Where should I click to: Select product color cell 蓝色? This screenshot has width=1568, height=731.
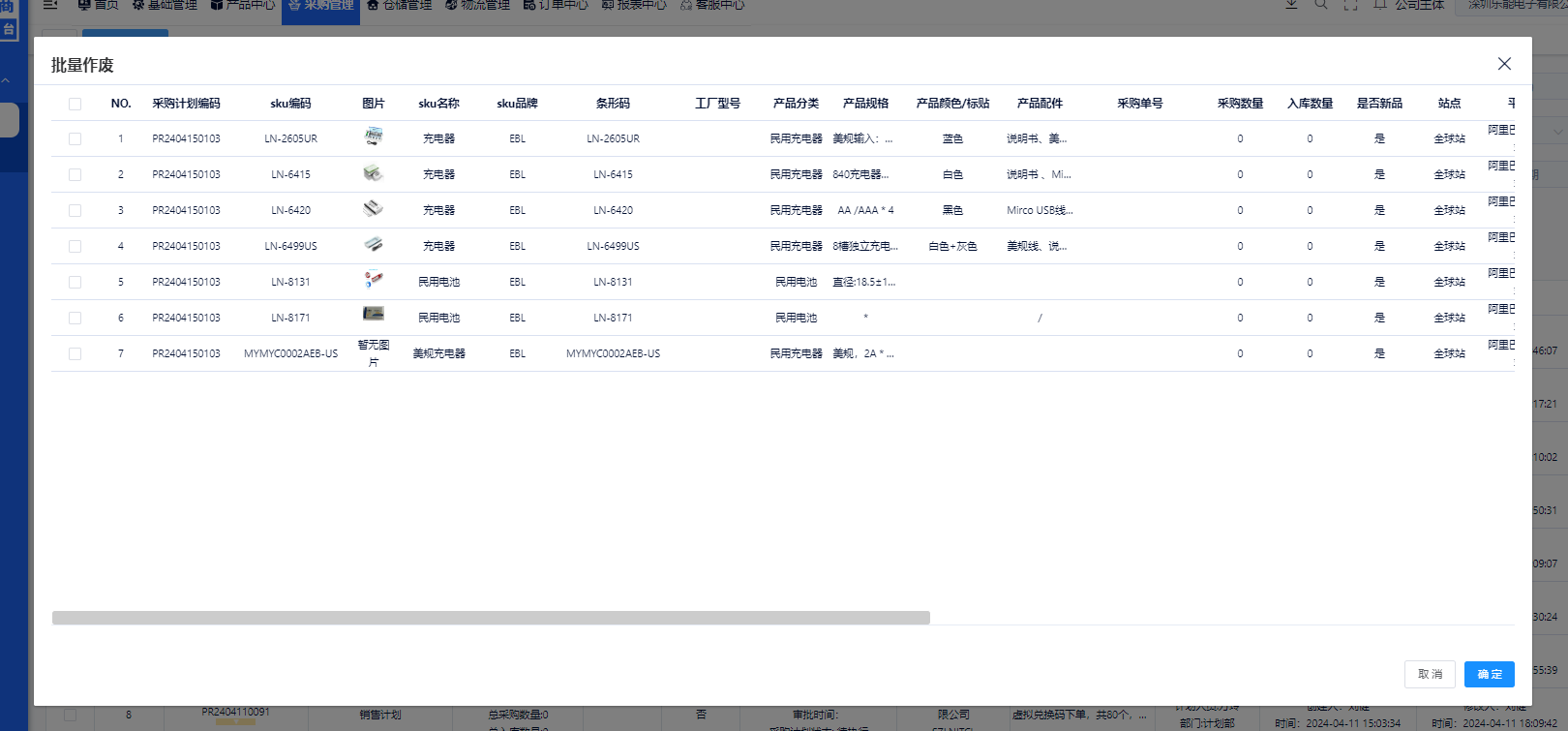tap(952, 139)
